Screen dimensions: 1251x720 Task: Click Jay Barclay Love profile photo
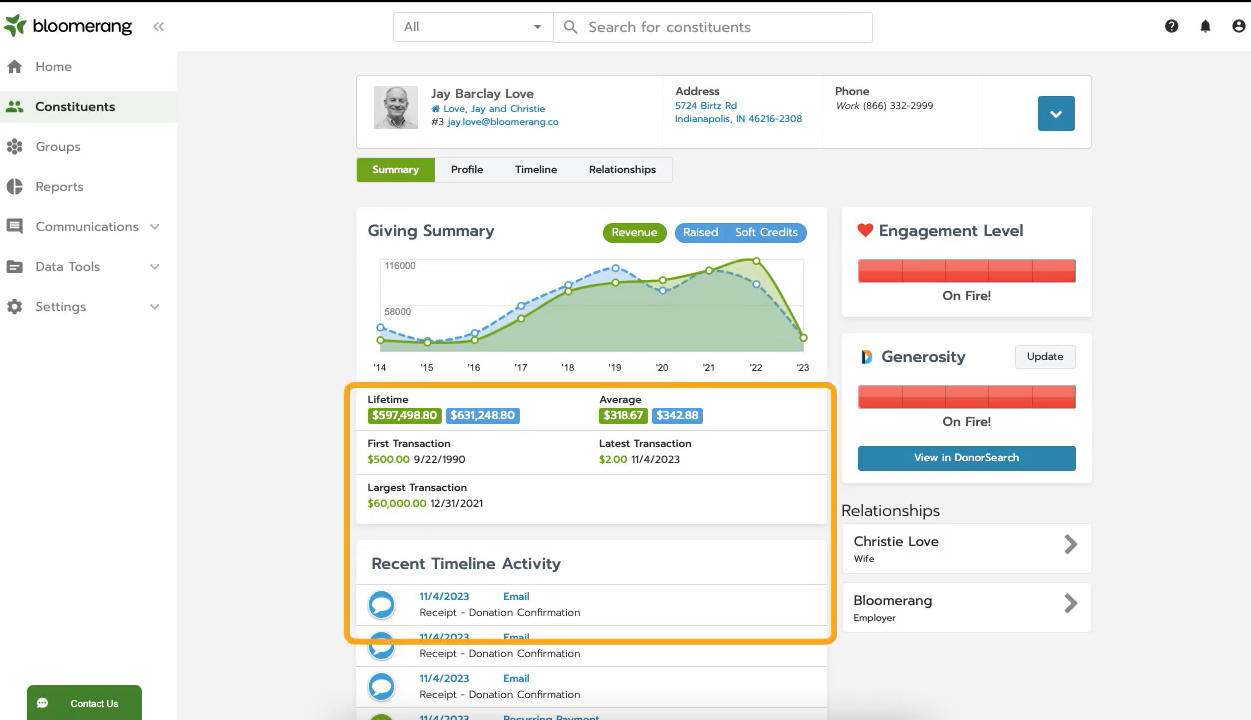[396, 107]
